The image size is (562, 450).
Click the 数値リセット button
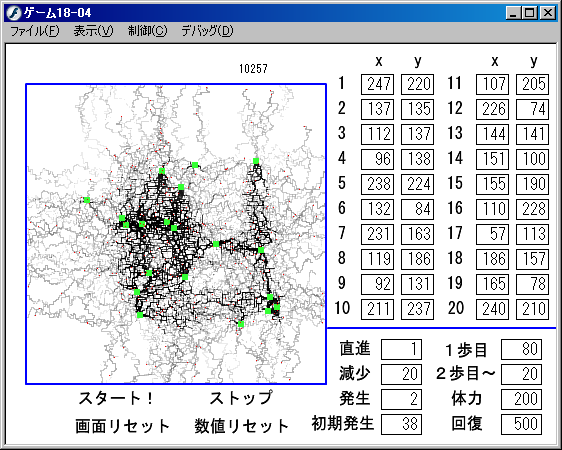pyautogui.click(x=242, y=426)
